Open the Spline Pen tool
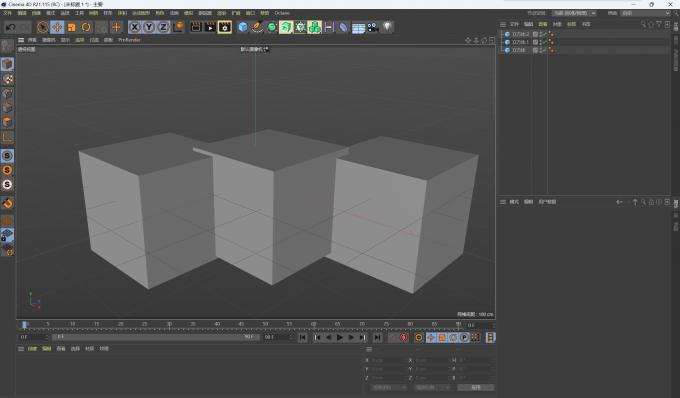 257,27
